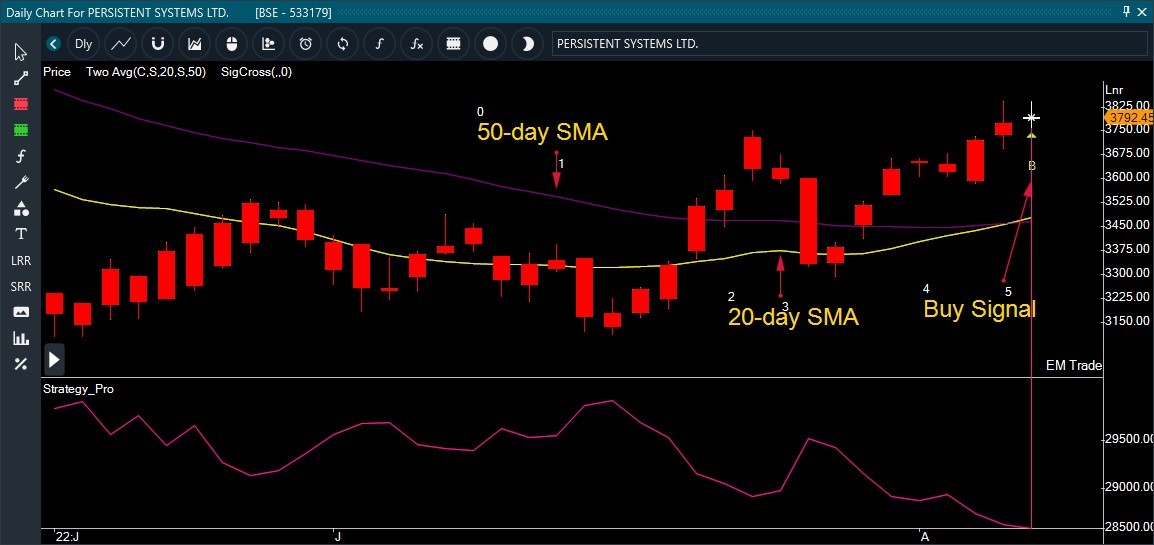The height and width of the screenshot is (545, 1154).
Task: Click the back chevron in top toolbar
Action: [x=53, y=44]
